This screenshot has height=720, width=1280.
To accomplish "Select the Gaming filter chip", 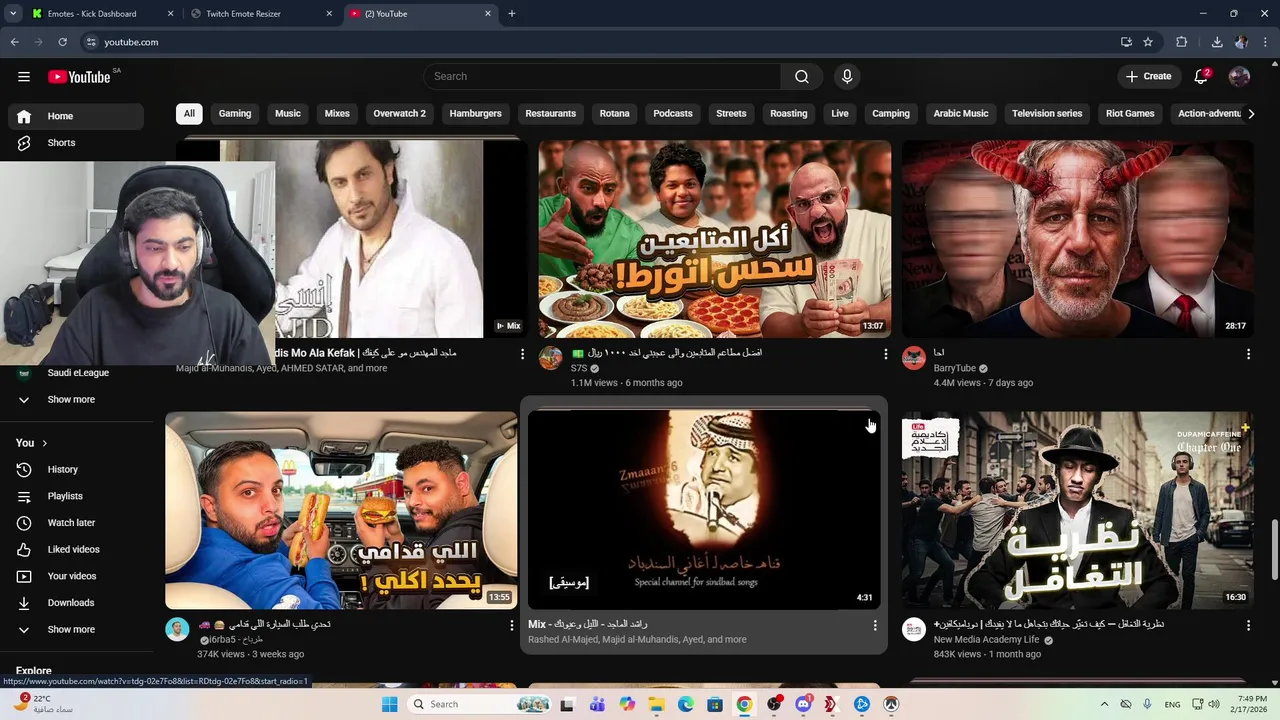I will (235, 113).
